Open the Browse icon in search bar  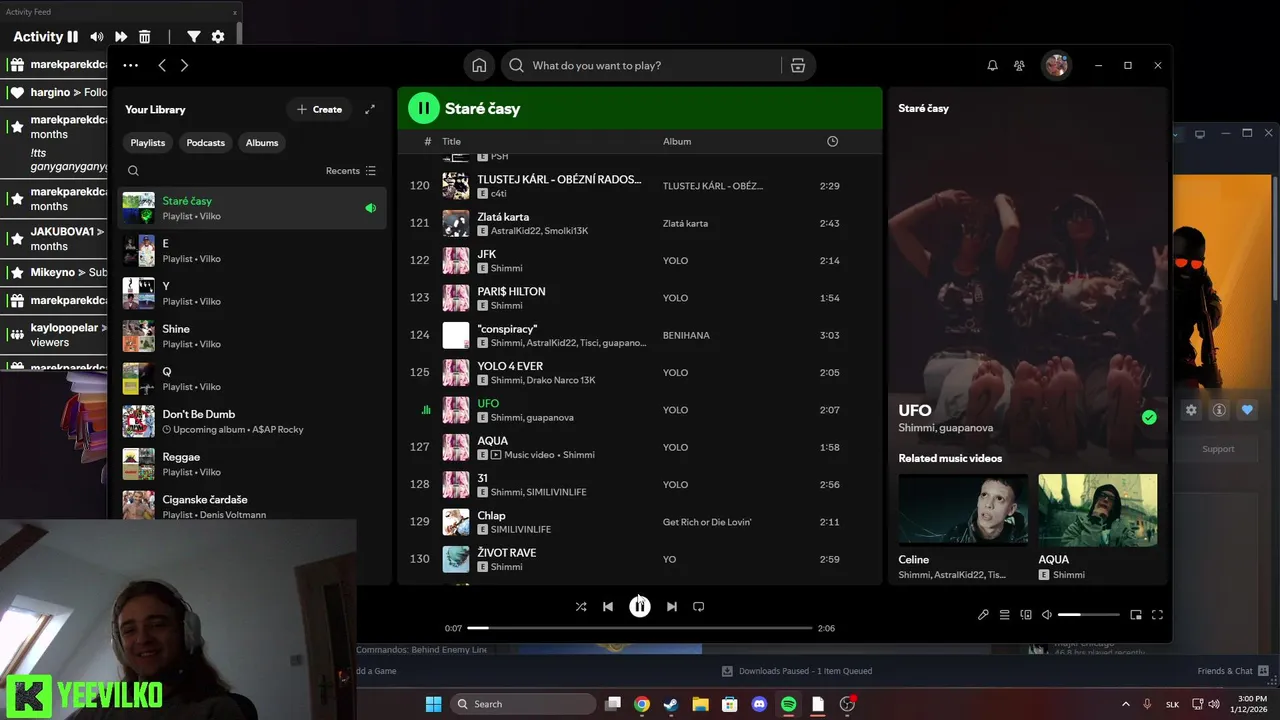pyautogui.click(x=798, y=65)
